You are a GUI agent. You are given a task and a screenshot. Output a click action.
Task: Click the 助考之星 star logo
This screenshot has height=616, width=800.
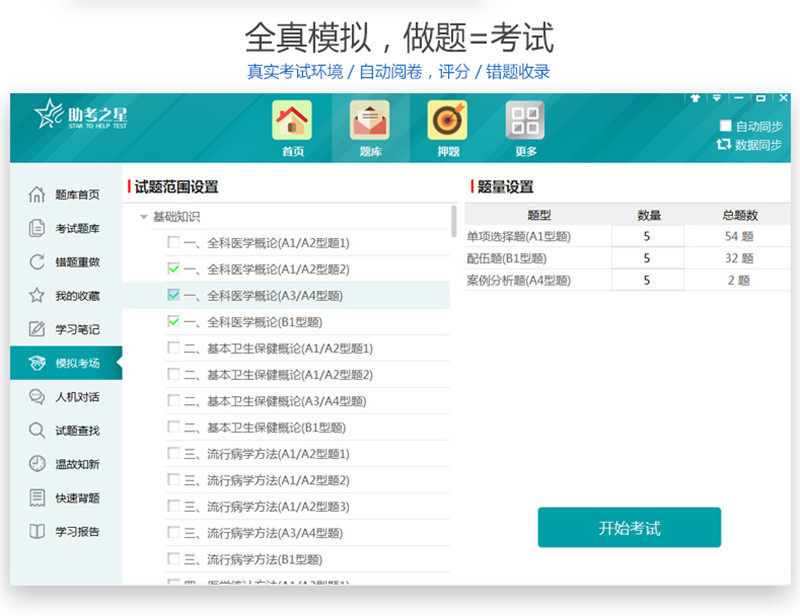pos(48,113)
